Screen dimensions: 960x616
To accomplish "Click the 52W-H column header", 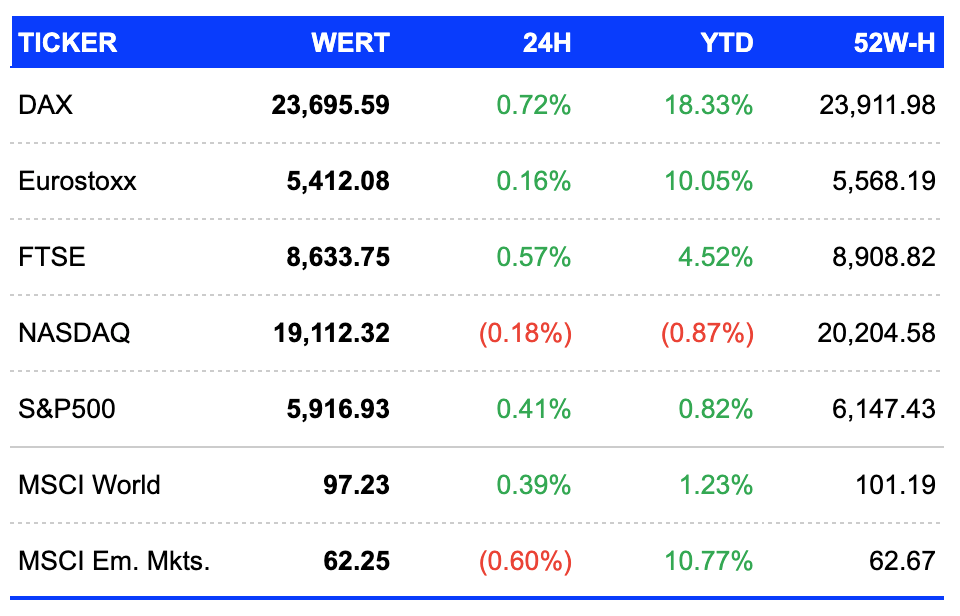I will coord(894,43).
